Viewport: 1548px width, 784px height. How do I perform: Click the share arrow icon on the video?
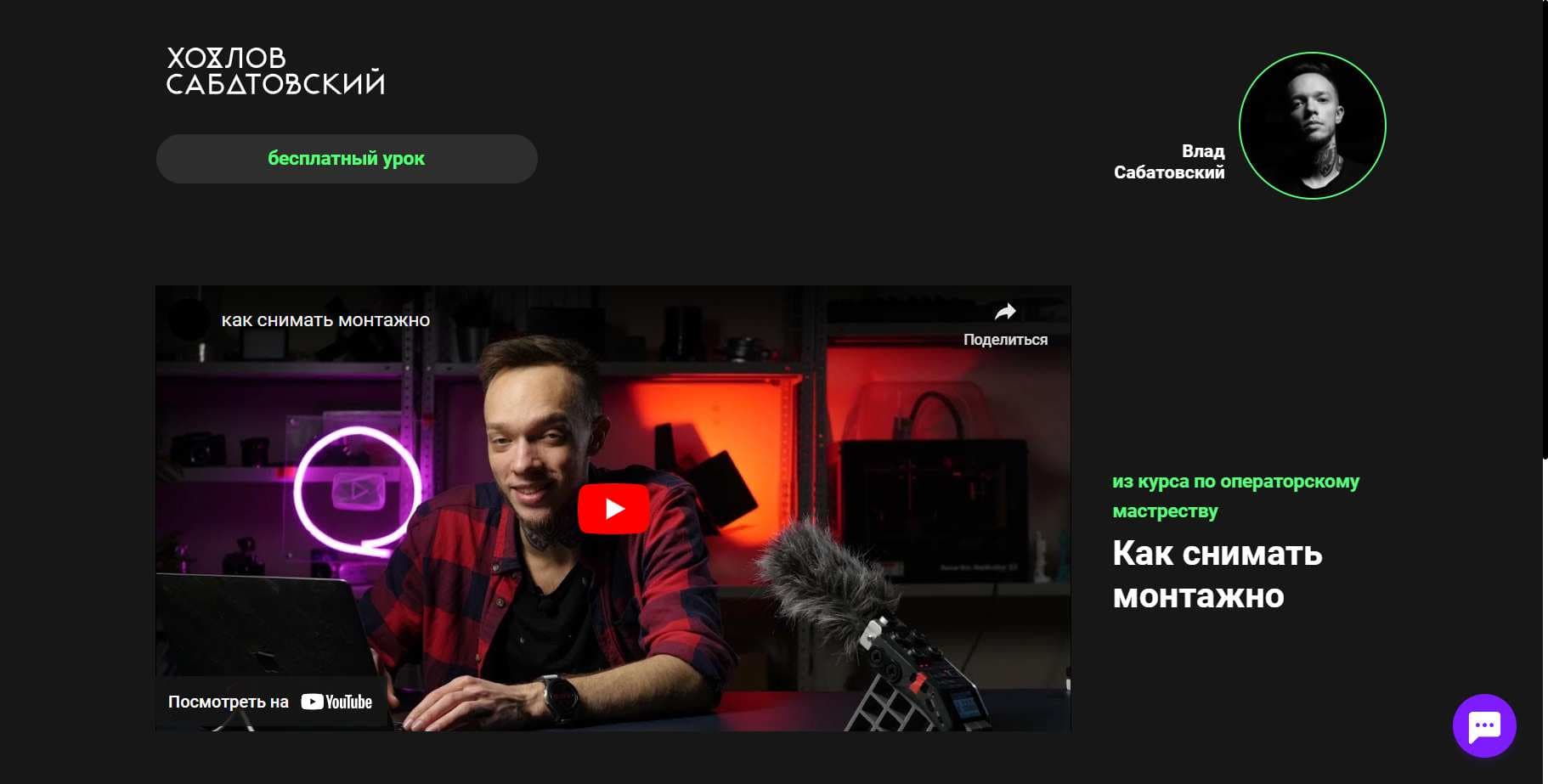coord(1005,312)
